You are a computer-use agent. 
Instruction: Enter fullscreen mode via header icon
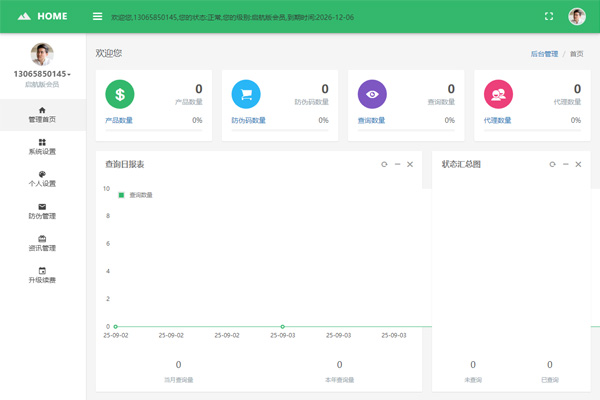pyautogui.click(x=549, y=16)
